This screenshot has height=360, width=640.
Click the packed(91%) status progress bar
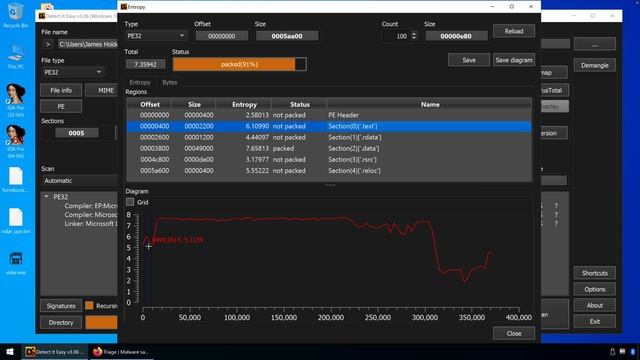(x=240, y=64)
